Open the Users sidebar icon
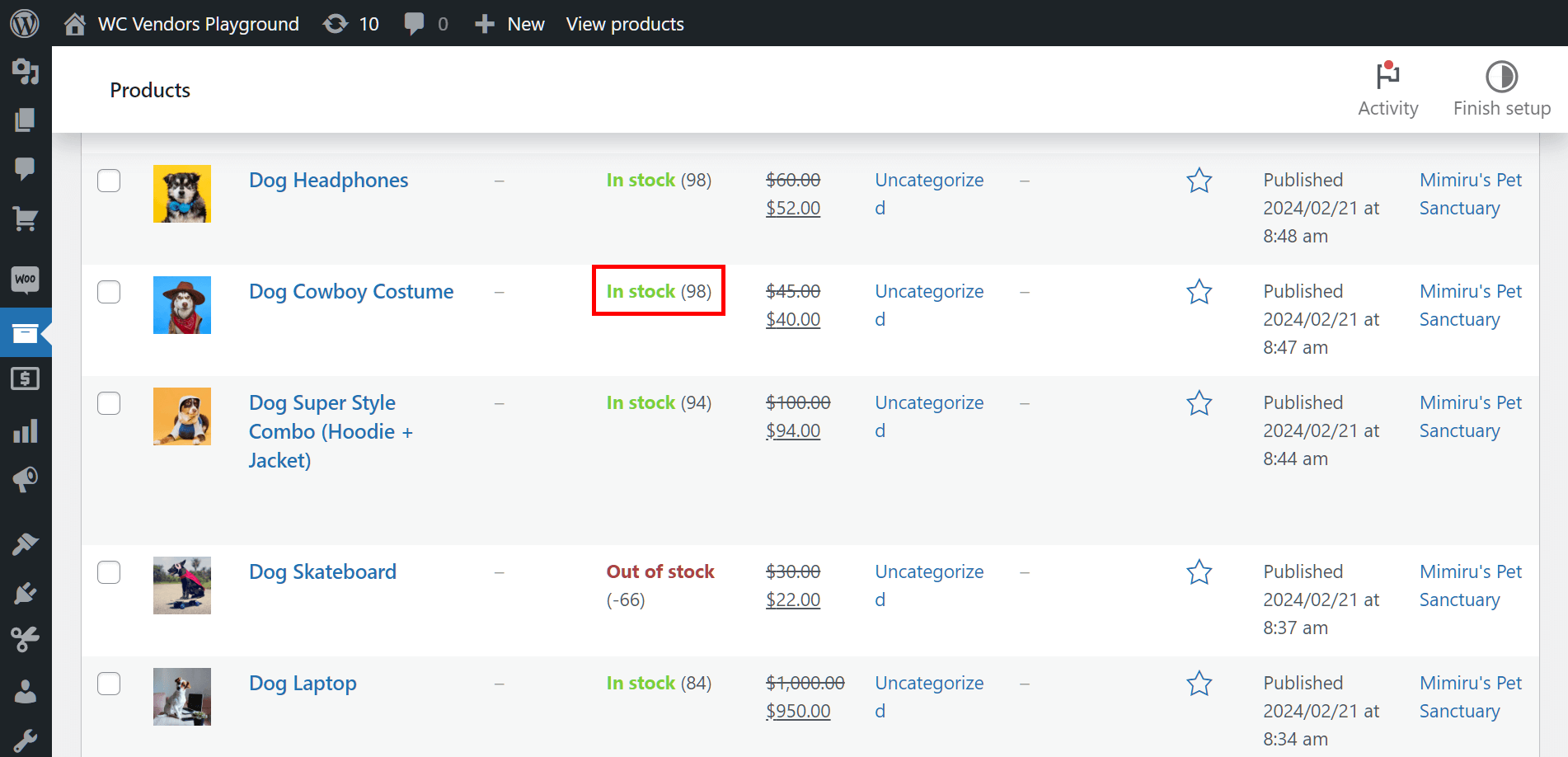1568x757 pixels. click(x=26, y=691)
